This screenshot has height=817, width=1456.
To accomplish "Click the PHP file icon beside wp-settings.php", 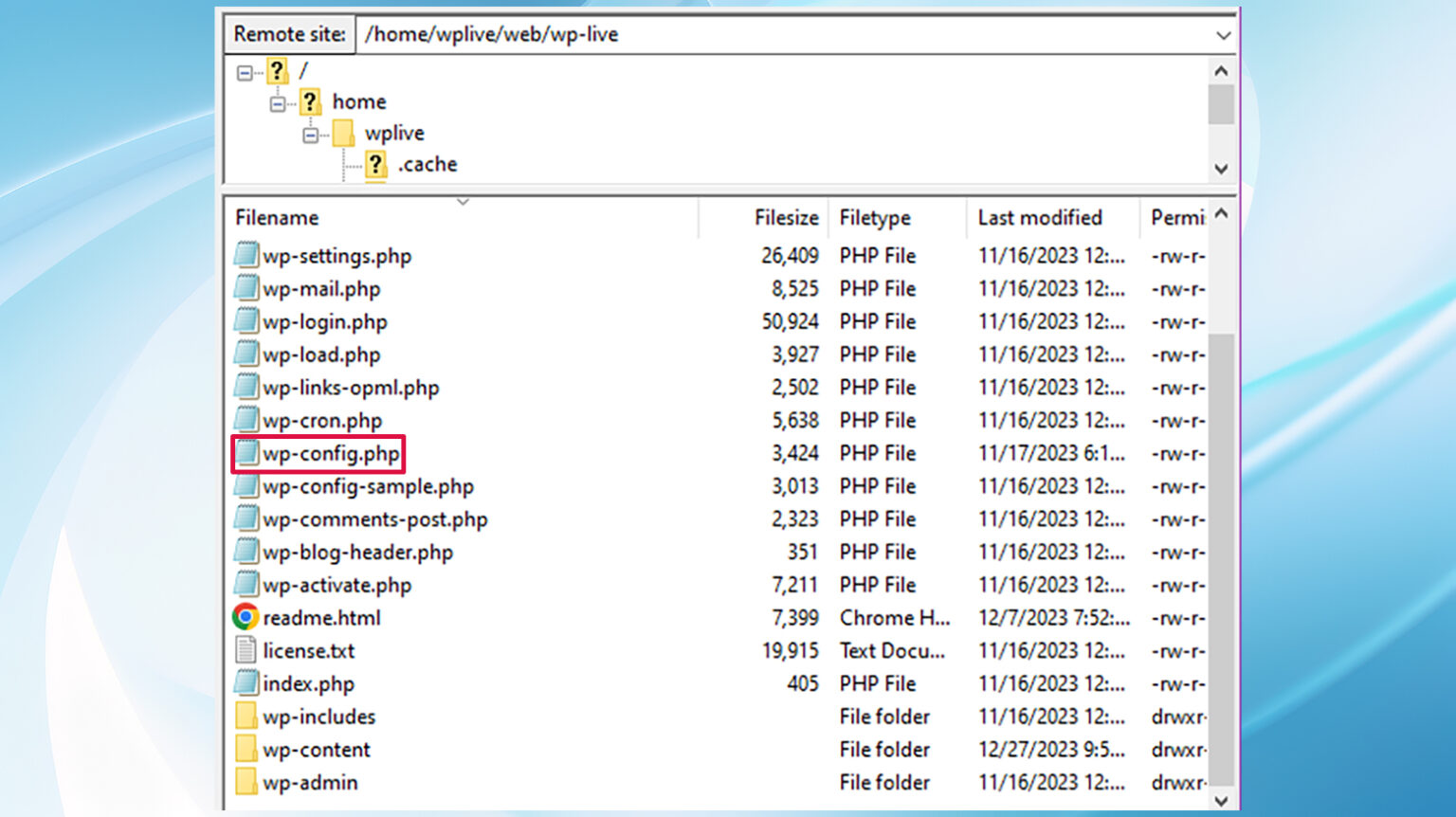I will [x=246, y=255].
